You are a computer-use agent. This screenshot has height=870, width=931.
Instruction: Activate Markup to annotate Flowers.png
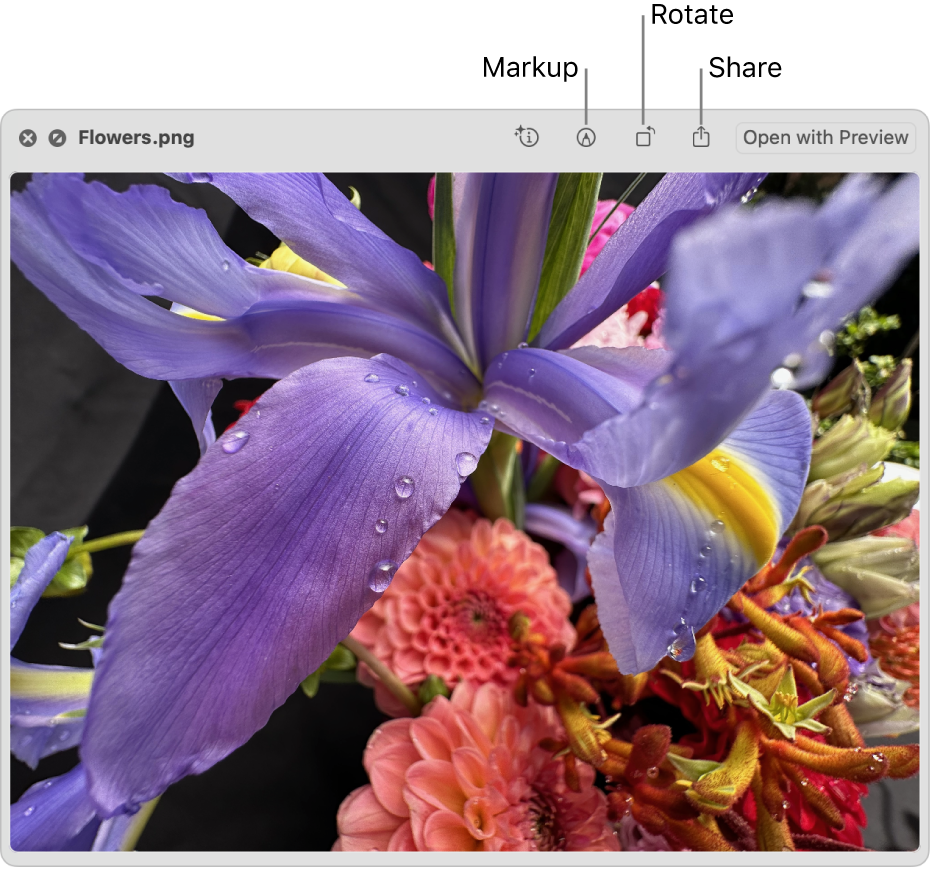[x=586, y=137]
